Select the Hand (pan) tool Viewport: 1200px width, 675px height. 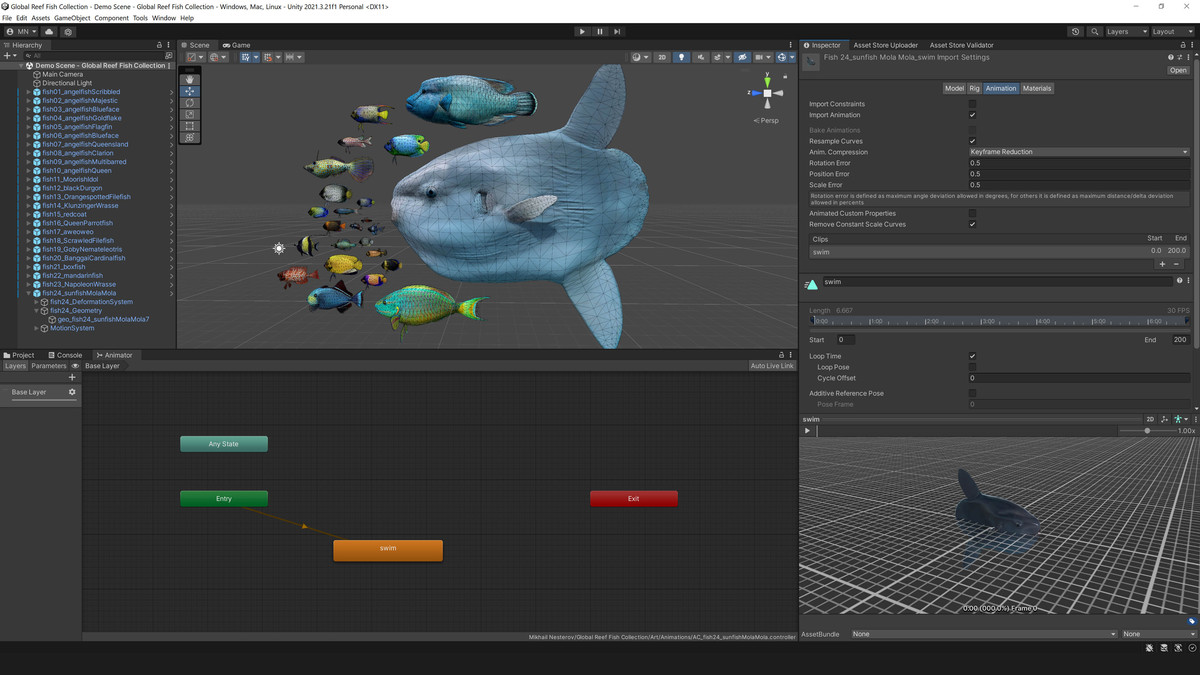[190, 79]
